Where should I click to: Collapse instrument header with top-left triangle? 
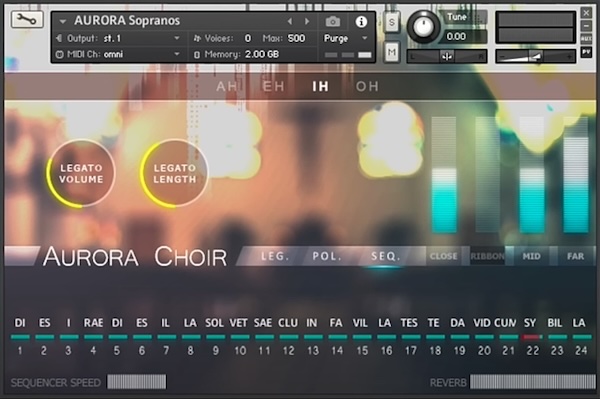point(63,21)
